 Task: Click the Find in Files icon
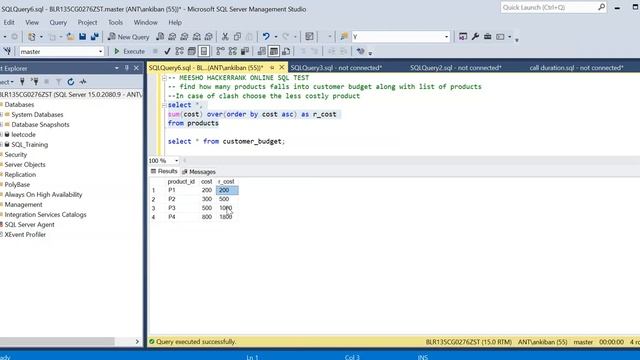click(x=344, y=37)
